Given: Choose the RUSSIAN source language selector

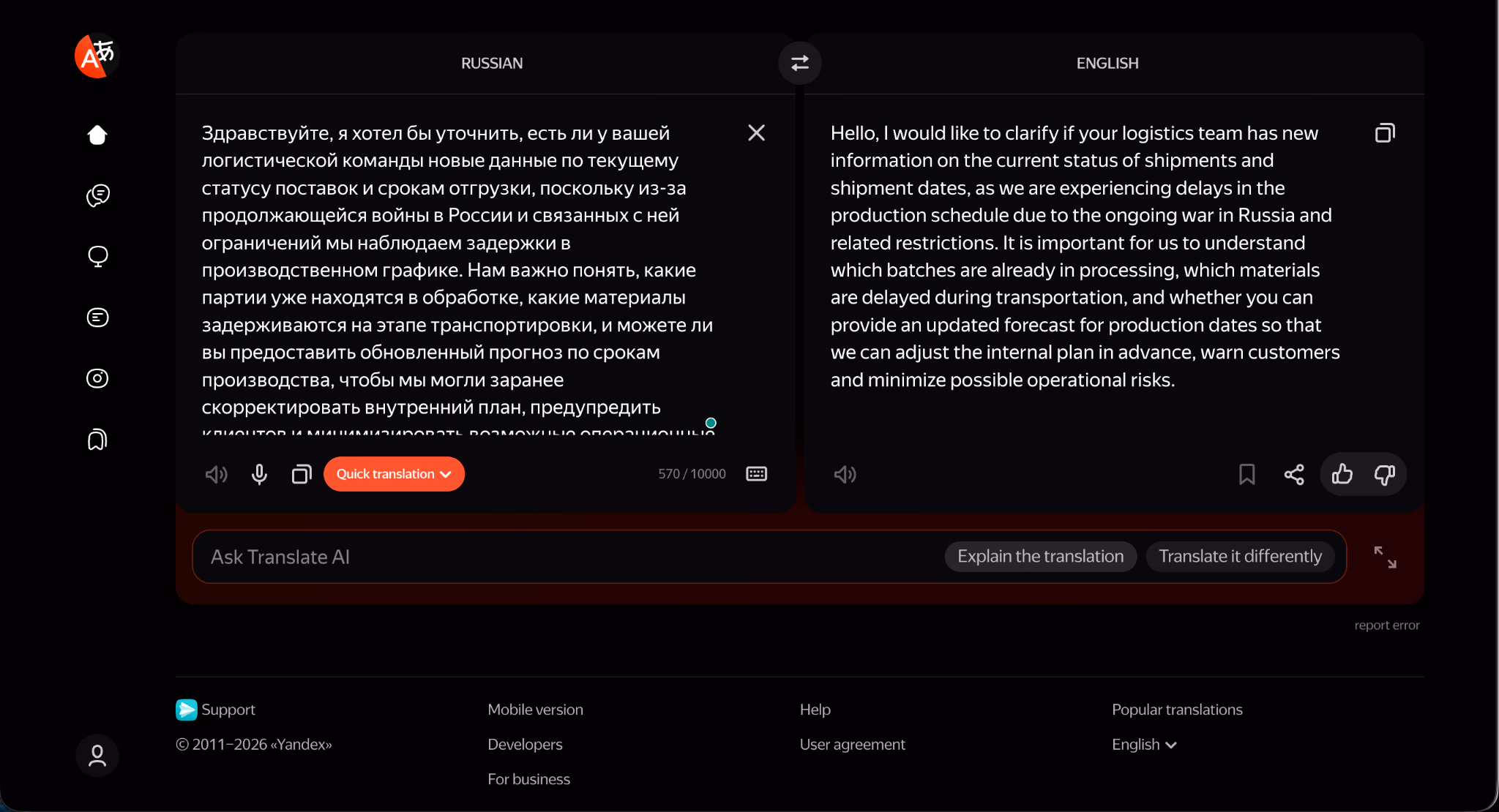Looking at the screenshot, I should [492, 63].
